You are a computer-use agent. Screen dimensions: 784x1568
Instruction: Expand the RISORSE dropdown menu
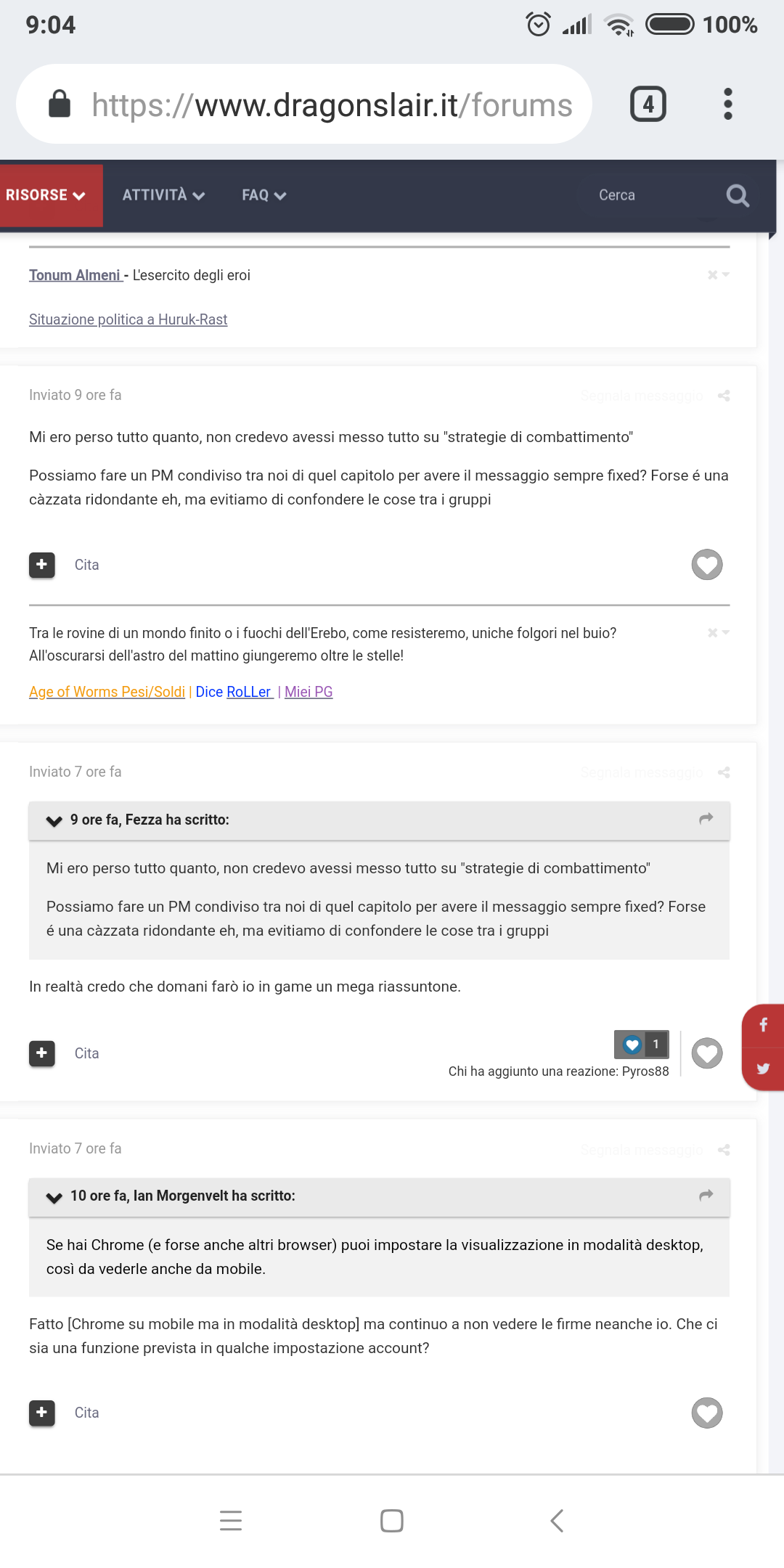[46, 195]
